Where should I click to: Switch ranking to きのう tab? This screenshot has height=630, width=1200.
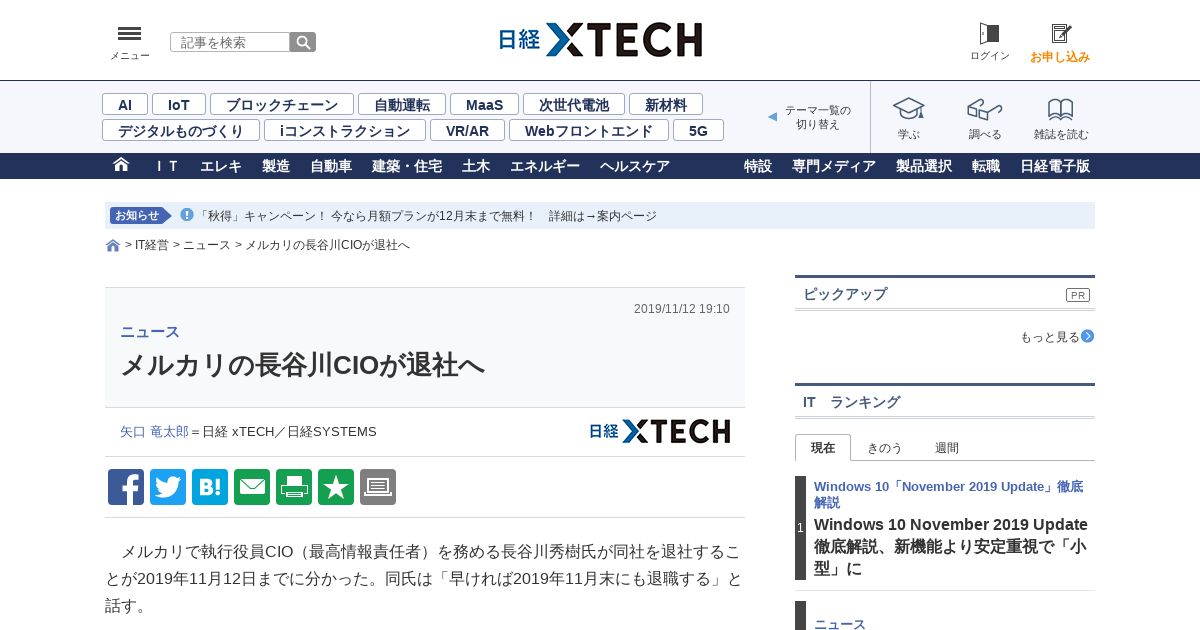click(x=884, y=448)
